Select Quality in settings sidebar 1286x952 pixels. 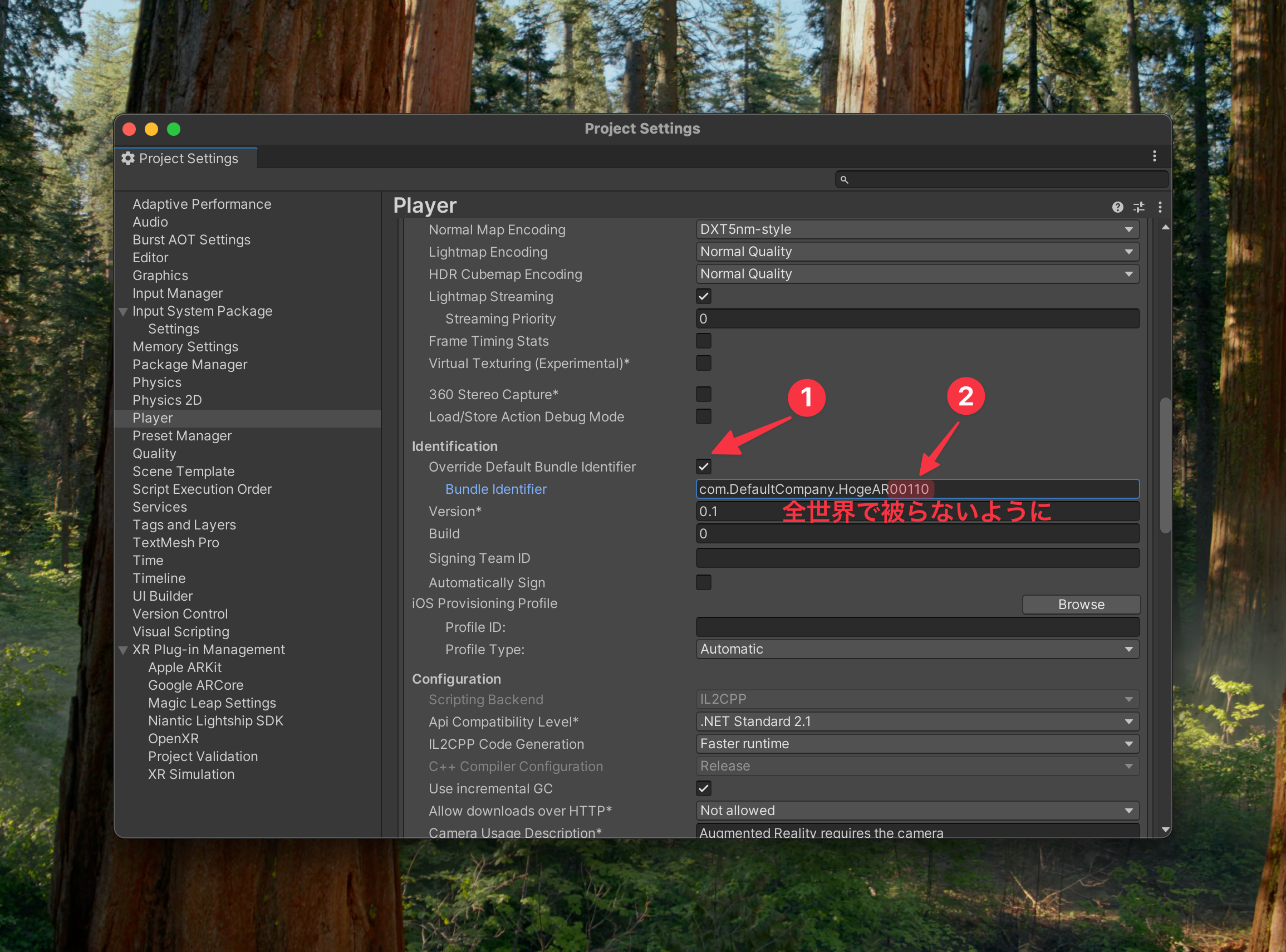pos(154,454)
